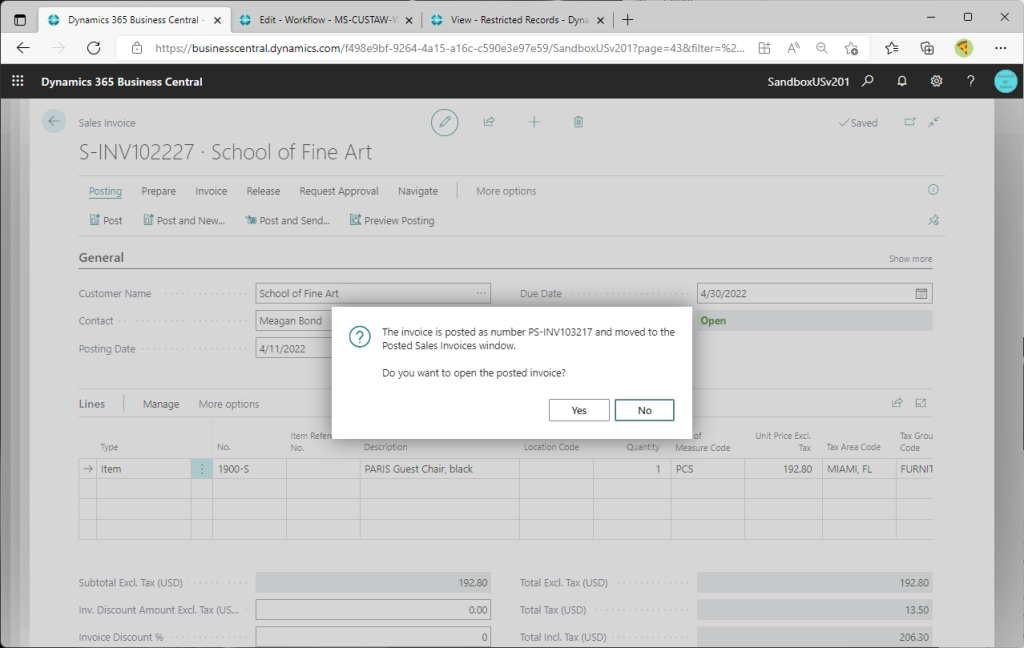Open the Prepare menu
This screenshot has width=1024, height=648.
tap(159, 191)
